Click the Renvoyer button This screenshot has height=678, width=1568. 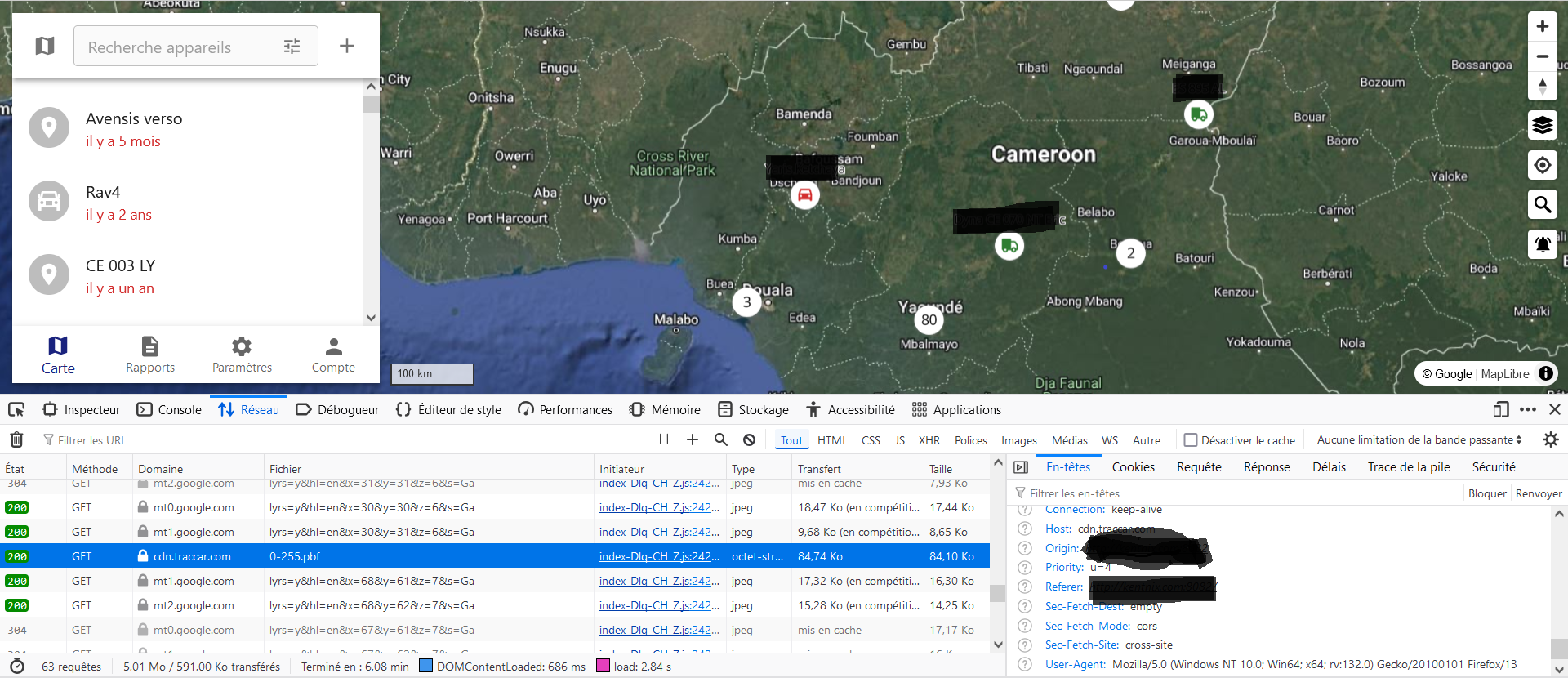point(1539,493)
